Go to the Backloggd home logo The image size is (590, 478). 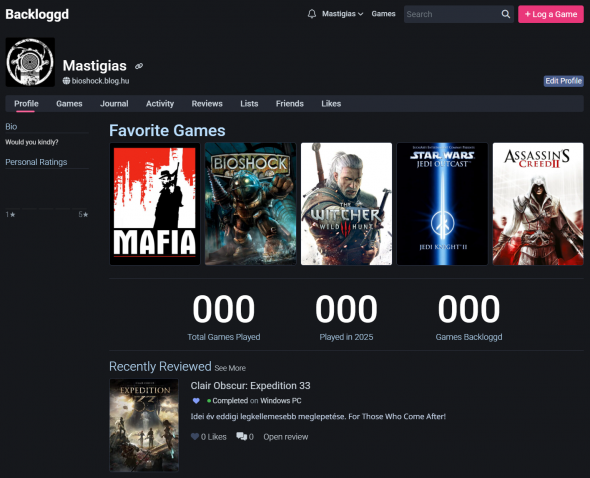(37, 14)
